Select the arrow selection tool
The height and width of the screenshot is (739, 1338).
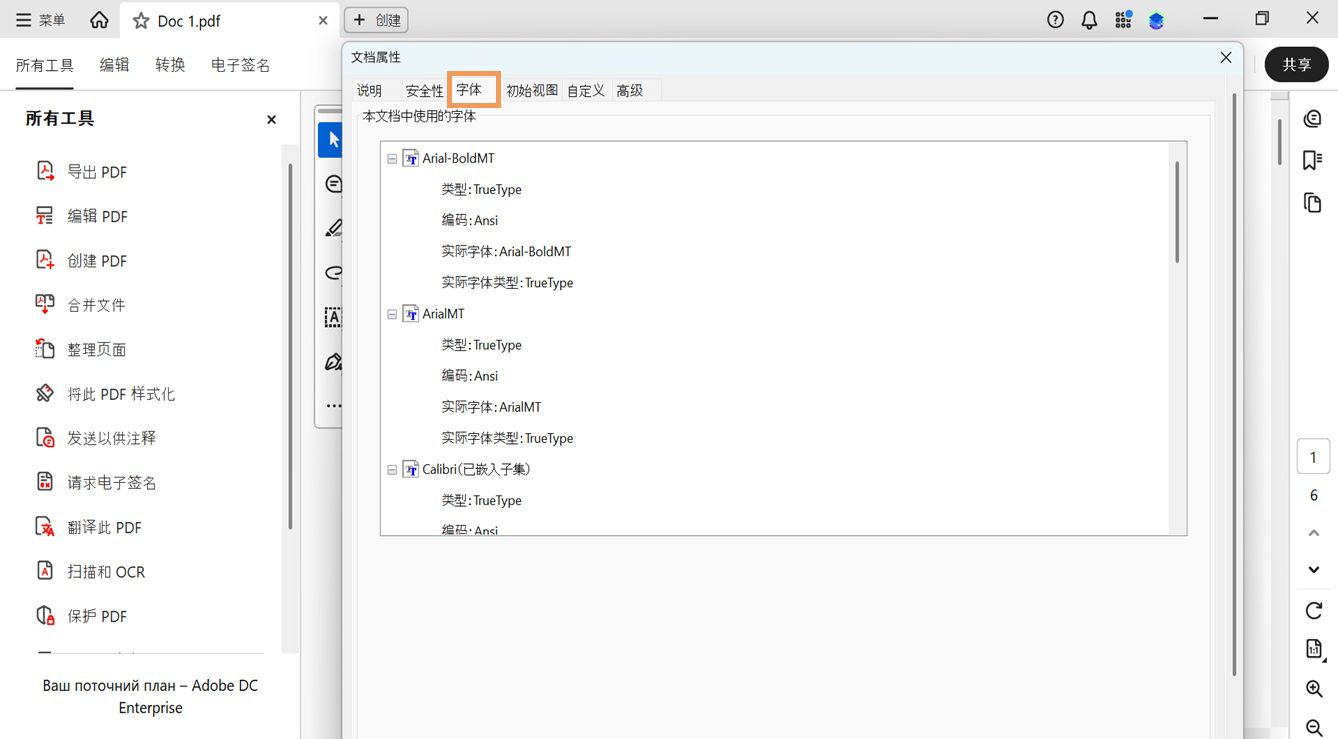click(330, 139)
